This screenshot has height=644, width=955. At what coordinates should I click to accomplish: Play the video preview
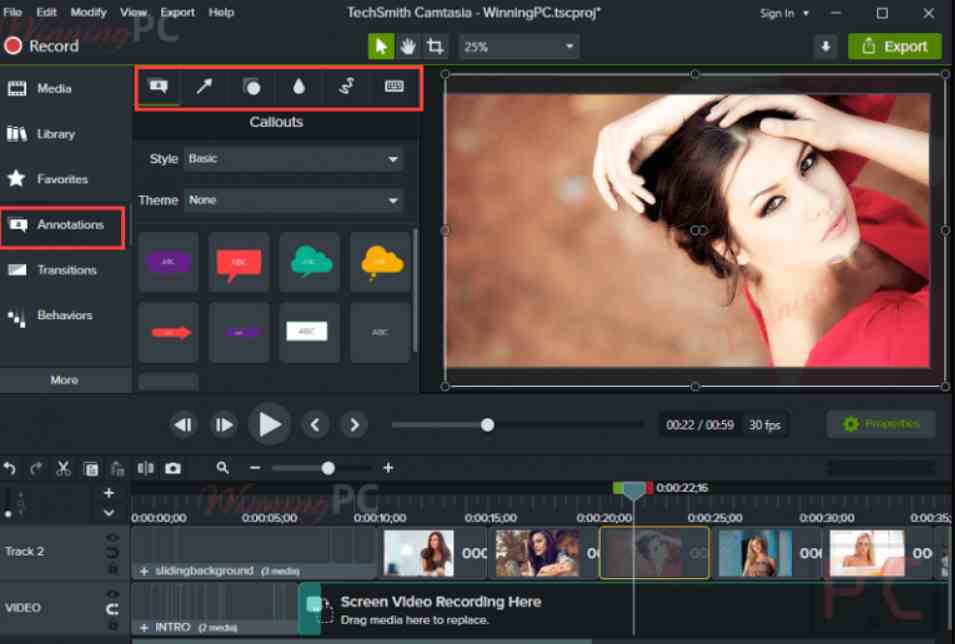click(x=269, y=425)
